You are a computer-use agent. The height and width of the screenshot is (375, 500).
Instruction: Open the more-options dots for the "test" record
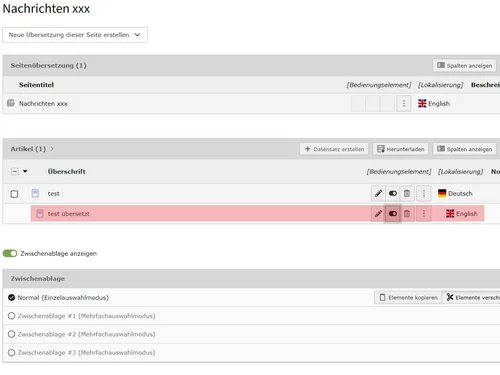[x=424, y=193]
